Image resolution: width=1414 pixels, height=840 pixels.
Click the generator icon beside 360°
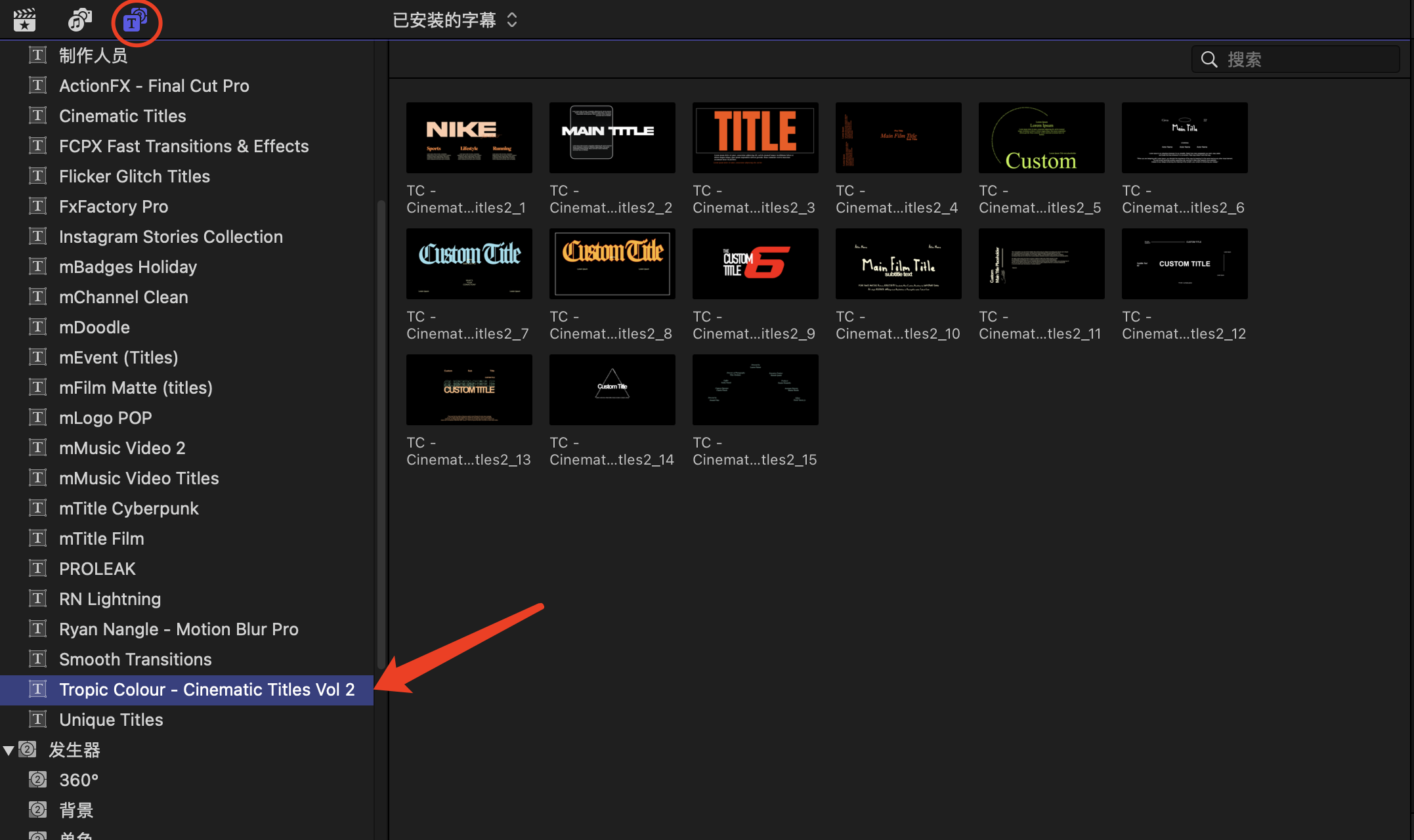[x=38, y=780]
